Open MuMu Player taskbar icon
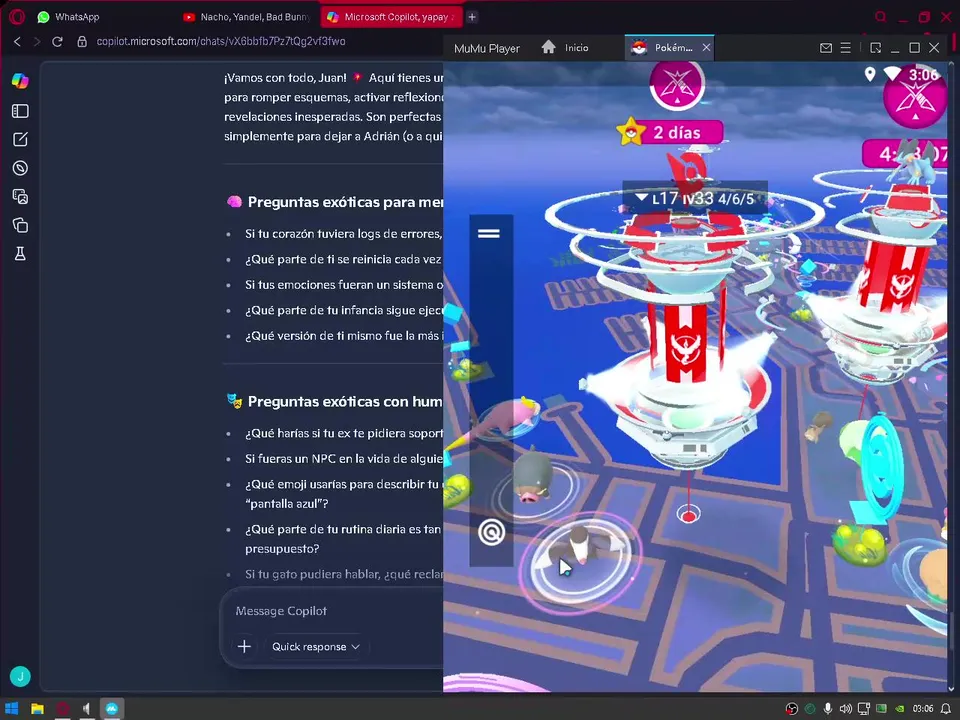 [111, 709]
